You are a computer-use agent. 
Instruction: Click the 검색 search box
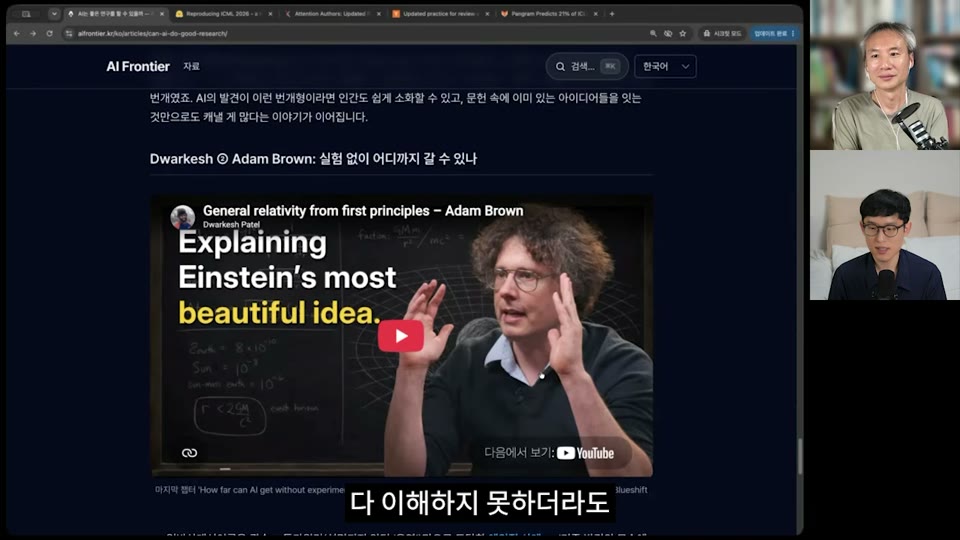[x=587, y=66]
